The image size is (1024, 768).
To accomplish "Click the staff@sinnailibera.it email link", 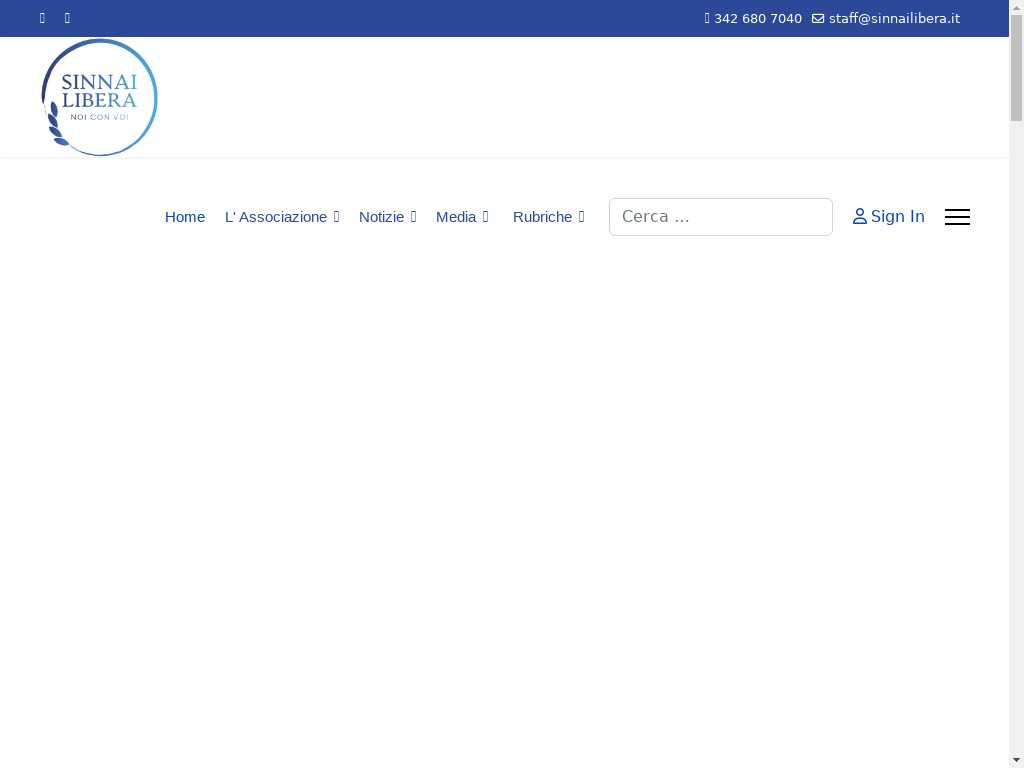I will (894, 18).
